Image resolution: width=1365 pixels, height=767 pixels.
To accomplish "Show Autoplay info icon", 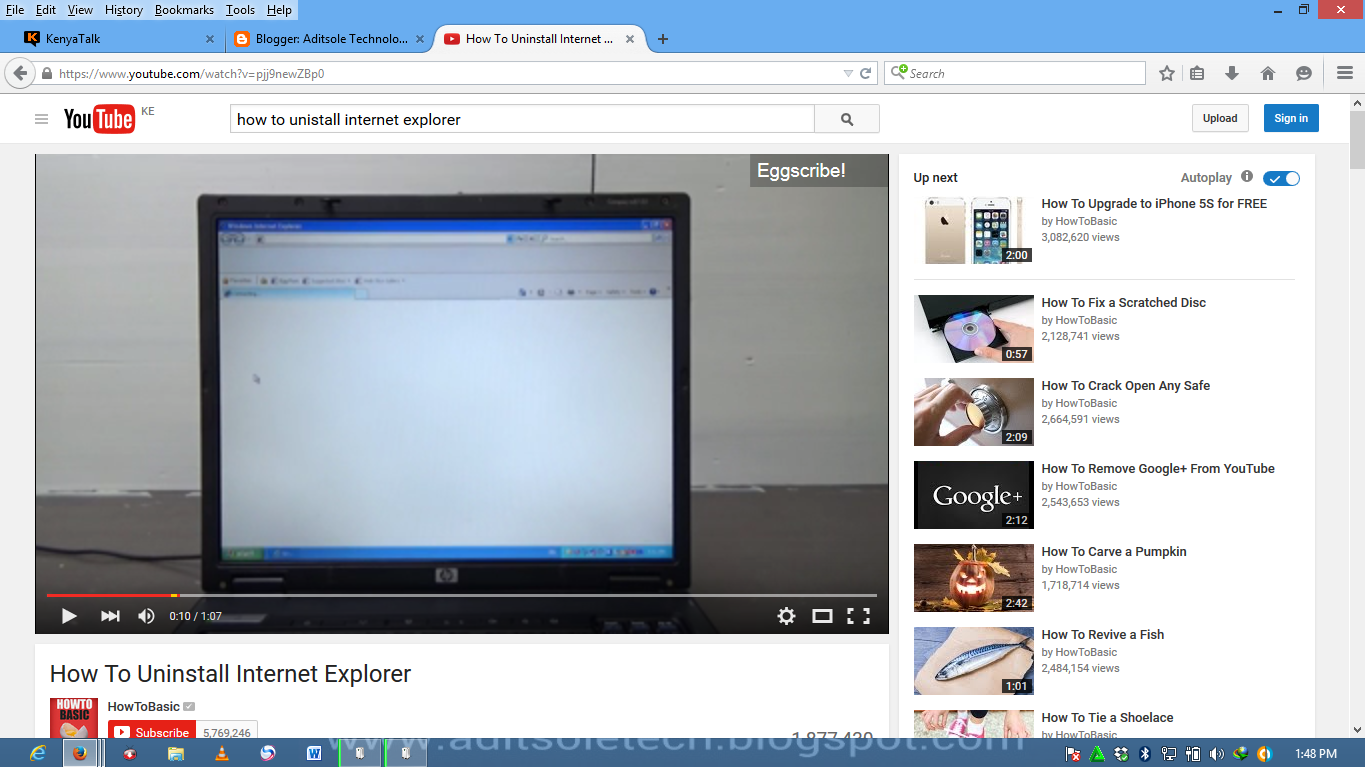I will coord(1247,176).
